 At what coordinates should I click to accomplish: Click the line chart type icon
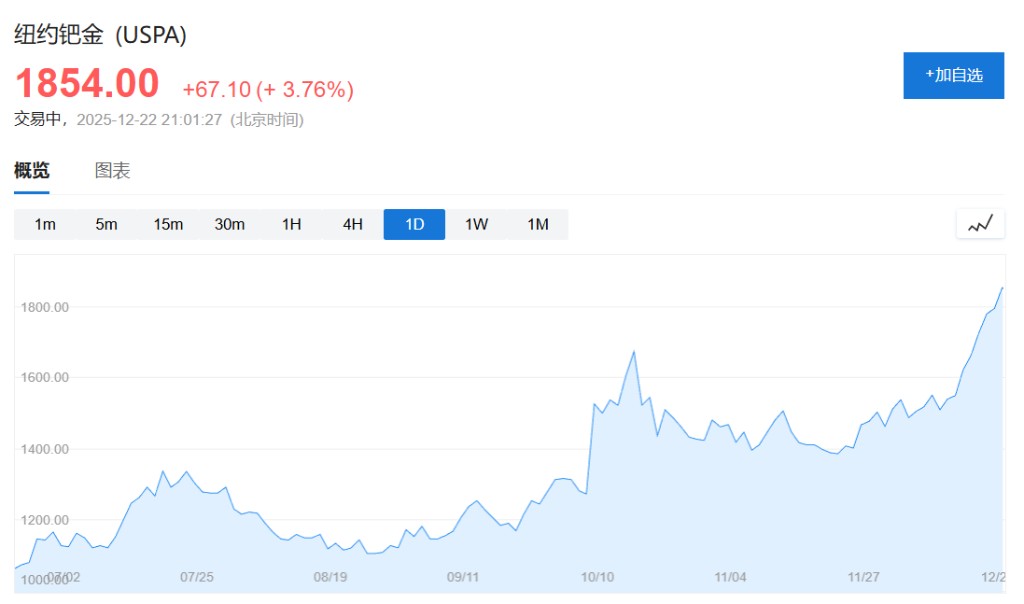pos(980,224)
